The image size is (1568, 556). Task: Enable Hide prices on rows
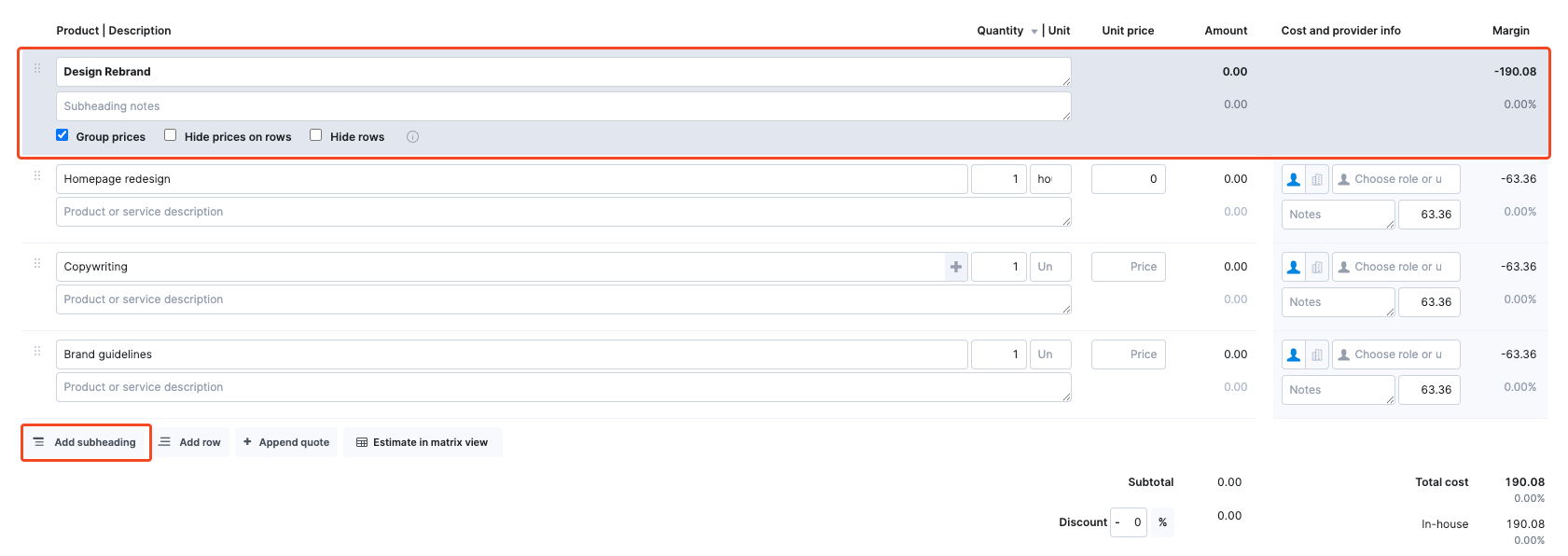coord(171,135)
